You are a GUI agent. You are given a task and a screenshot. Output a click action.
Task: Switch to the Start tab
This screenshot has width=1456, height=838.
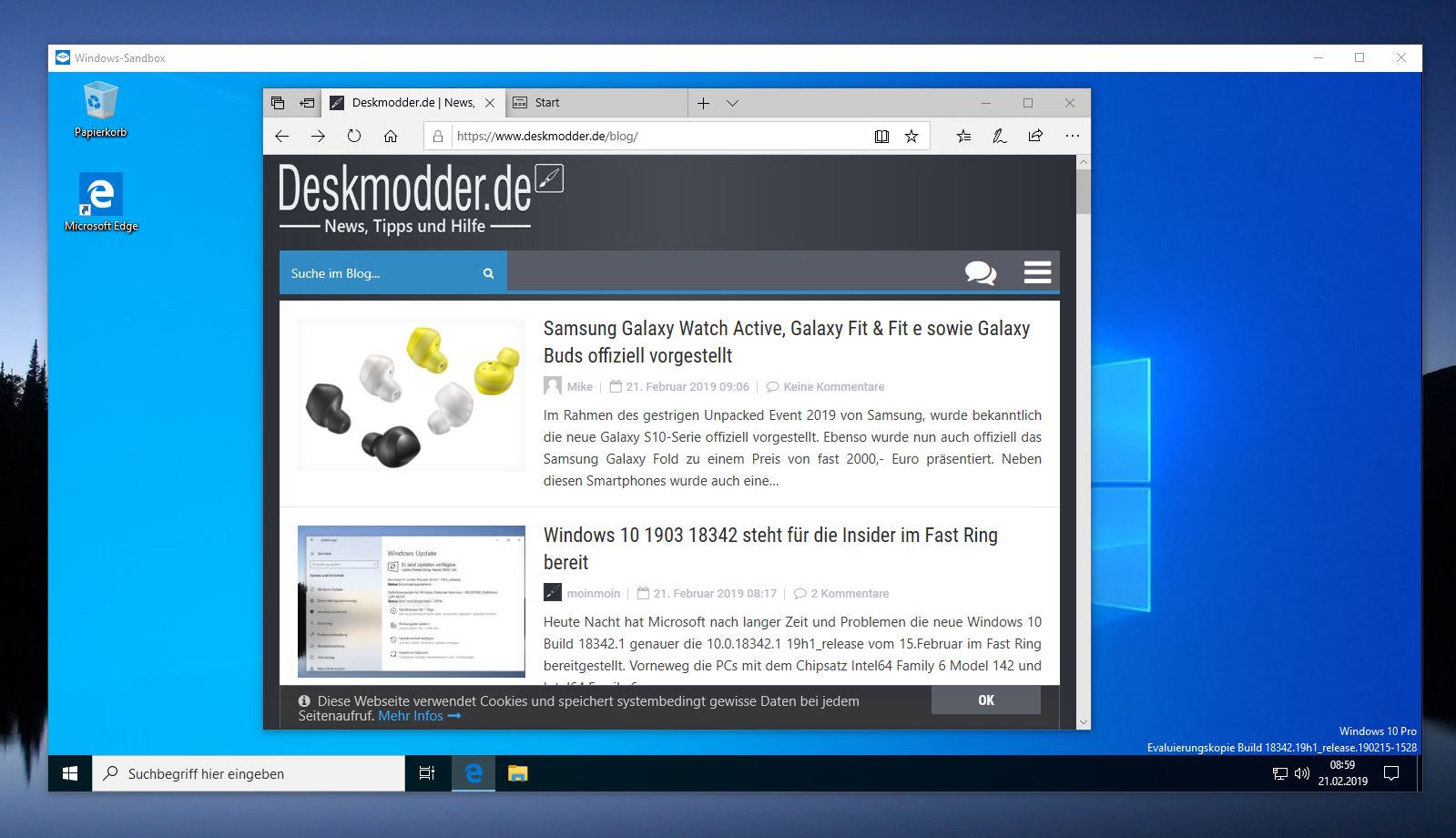(x=596, y=103)
